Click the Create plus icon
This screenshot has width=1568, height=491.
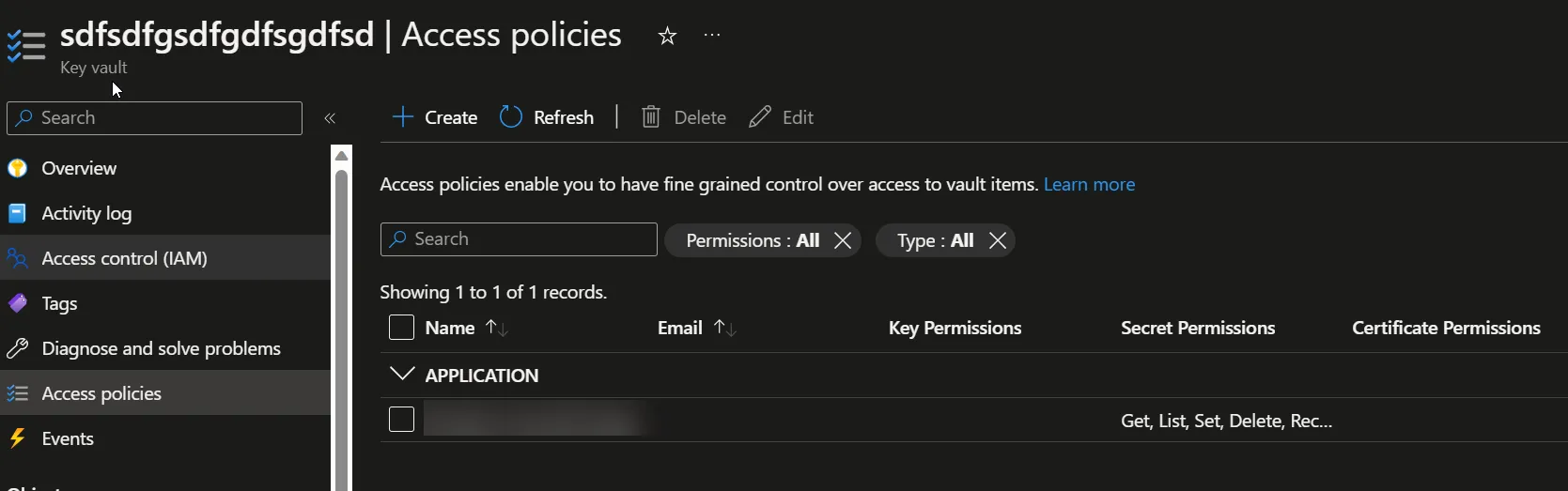tap(403, 117)
